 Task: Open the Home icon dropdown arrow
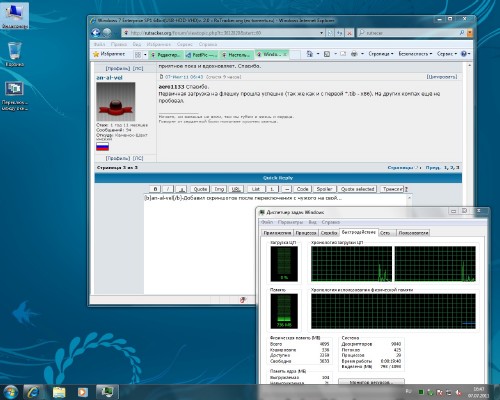click(x=318, y=54)
